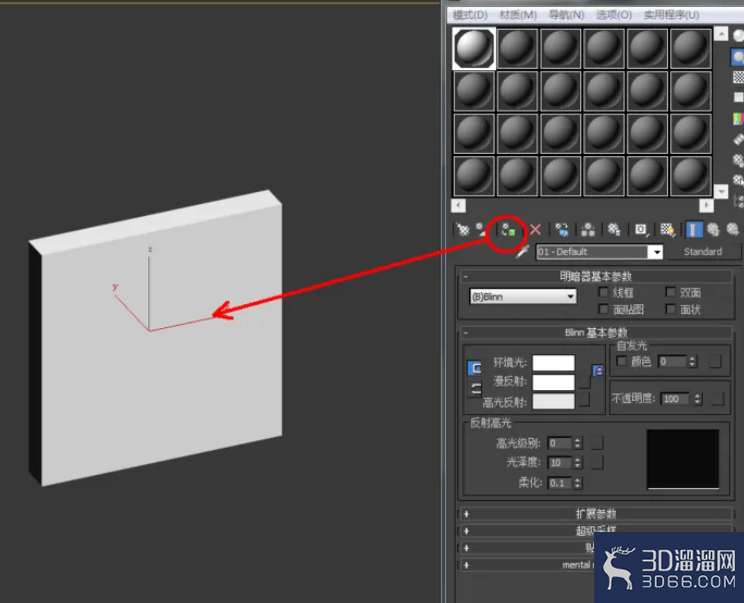This screenshot has width=744, height=603.
Task: Click map button next to 高光反射 swatch
Action: [x=585, y=400]
